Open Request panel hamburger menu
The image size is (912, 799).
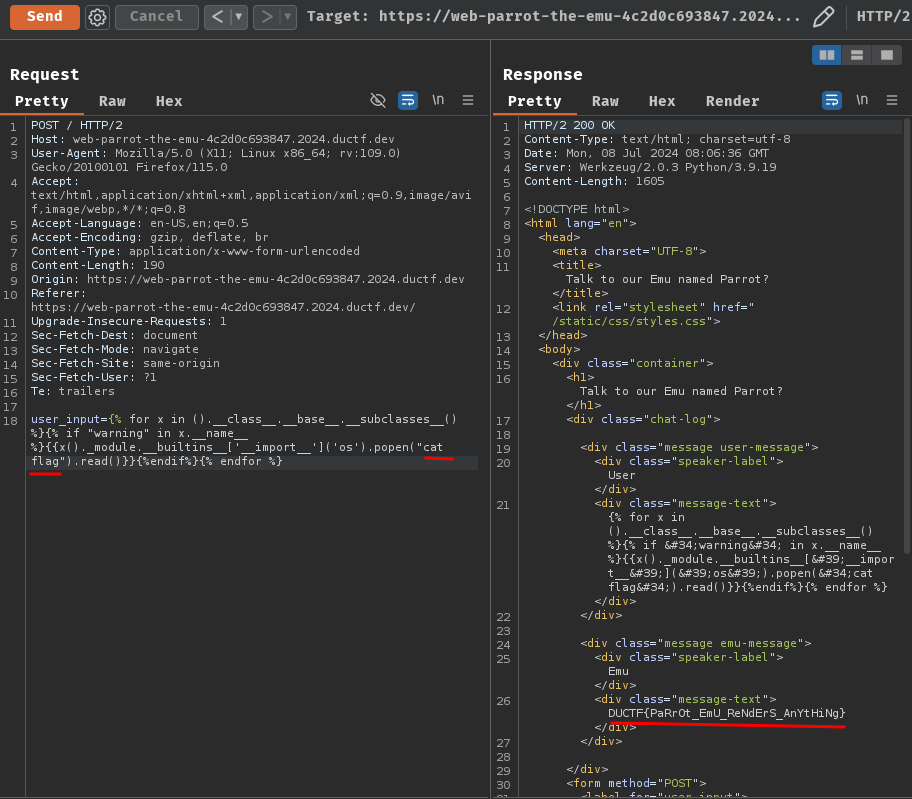tap(468, 100)
